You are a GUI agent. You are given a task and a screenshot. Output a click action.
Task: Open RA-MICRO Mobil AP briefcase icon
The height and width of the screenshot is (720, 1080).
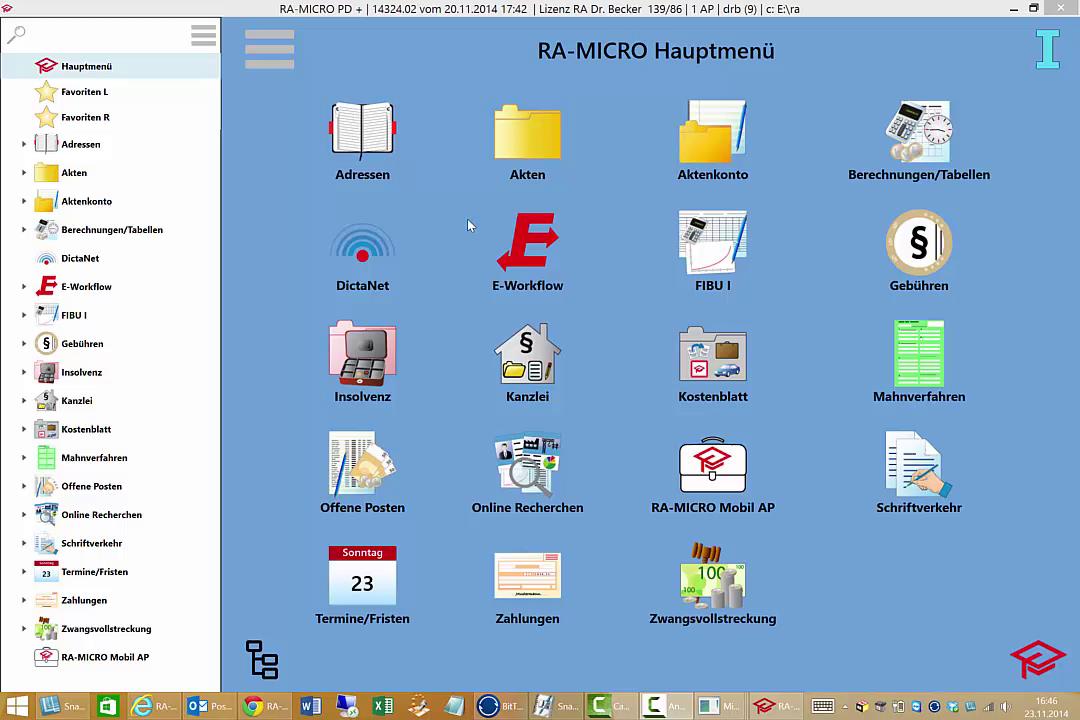(x=712, y=466)
